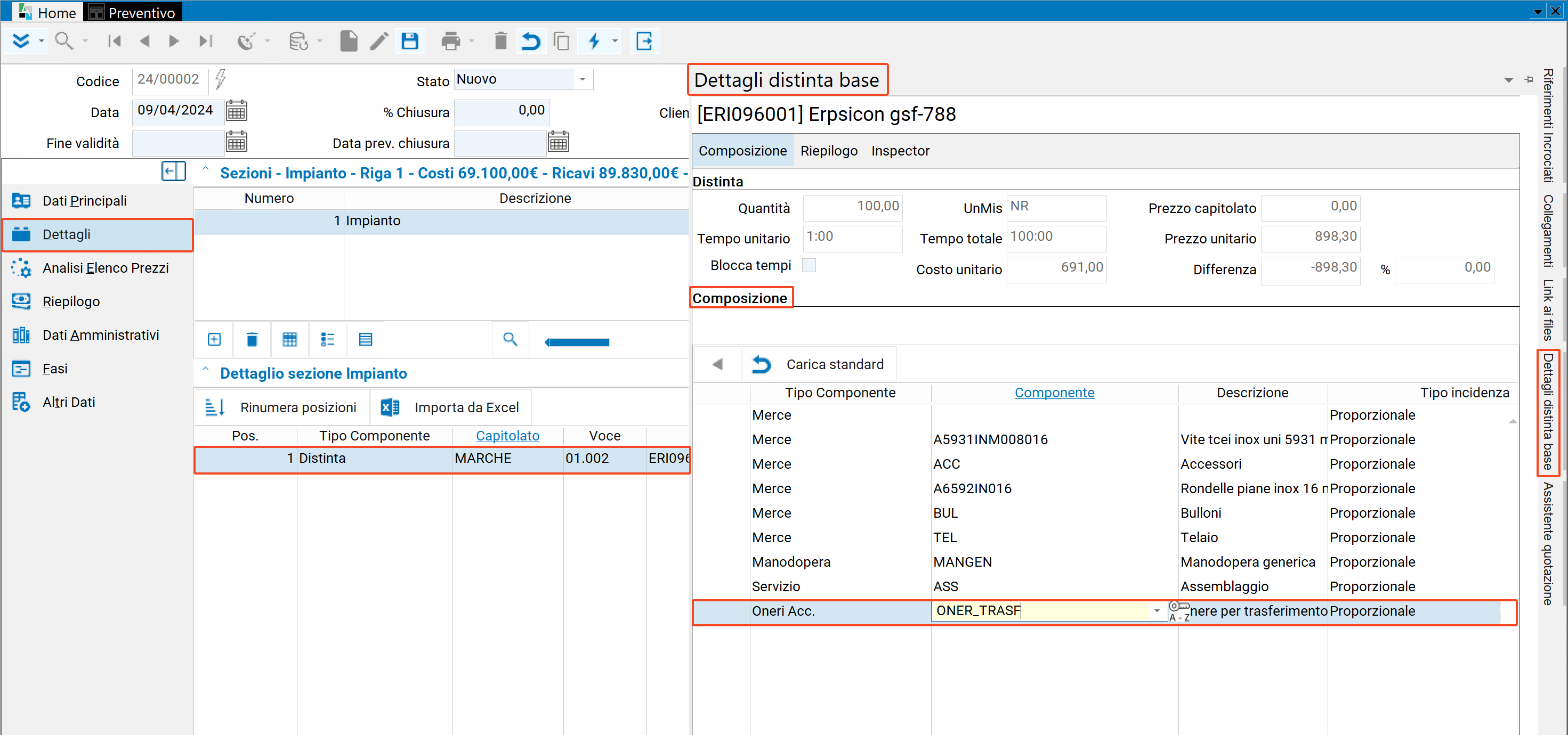The image size is (1568, 735).
Task: Click the print icon
Action: click(x=450, y=42)
